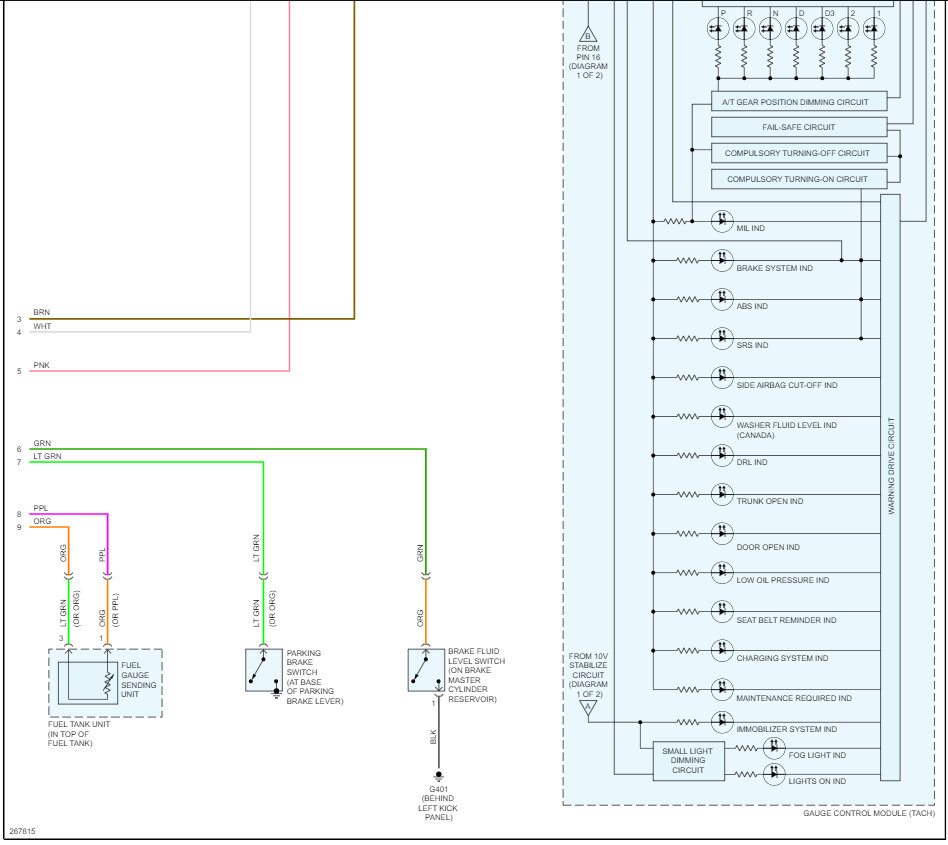
Task: Click the DOOR OPEN IND lamp symbol
Action: (722, 533)
